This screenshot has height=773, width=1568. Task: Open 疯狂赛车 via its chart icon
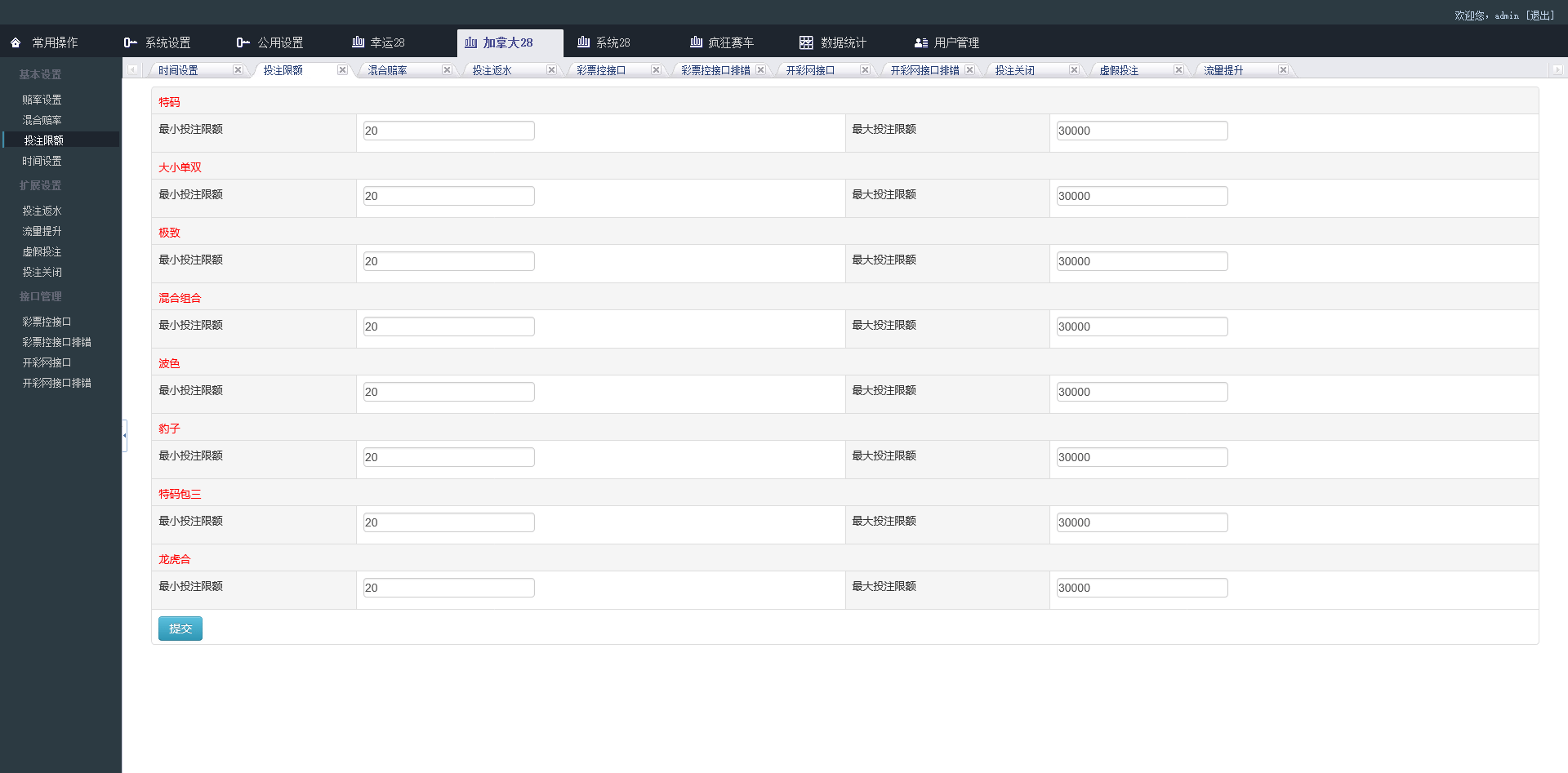[695, 42]
